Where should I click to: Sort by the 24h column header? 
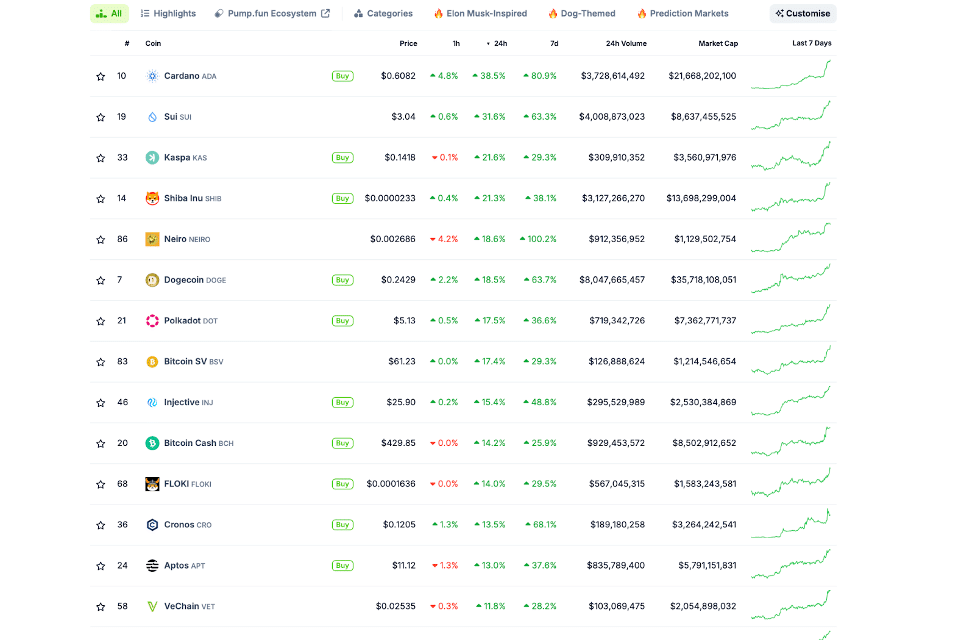coord(497,44)
